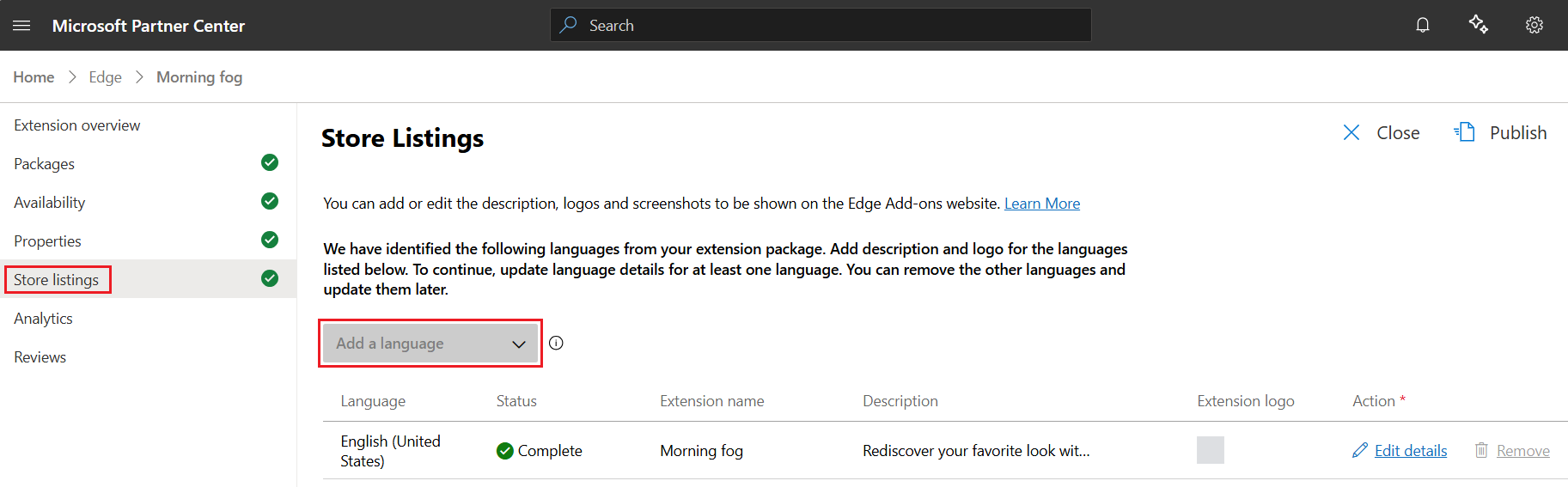Click the Edit details pencil icon
1568x487 pixels.
coord(1360,450)
